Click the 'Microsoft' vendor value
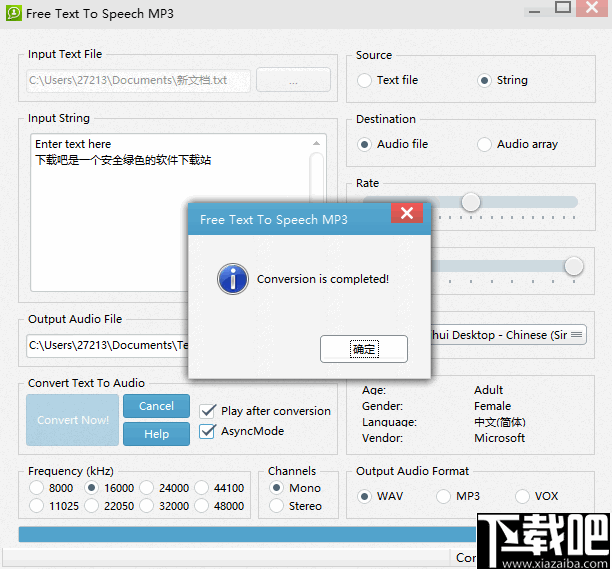 (499, 438)
